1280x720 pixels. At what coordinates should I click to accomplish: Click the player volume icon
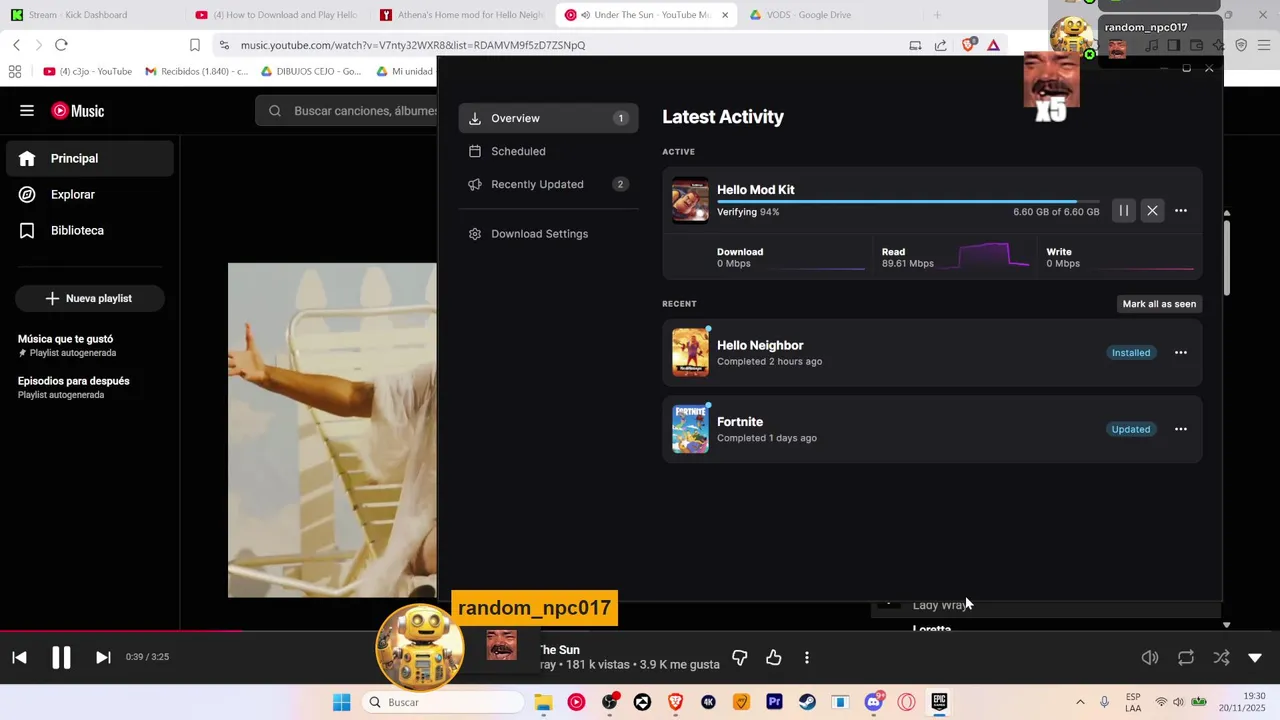(1150, 657)
